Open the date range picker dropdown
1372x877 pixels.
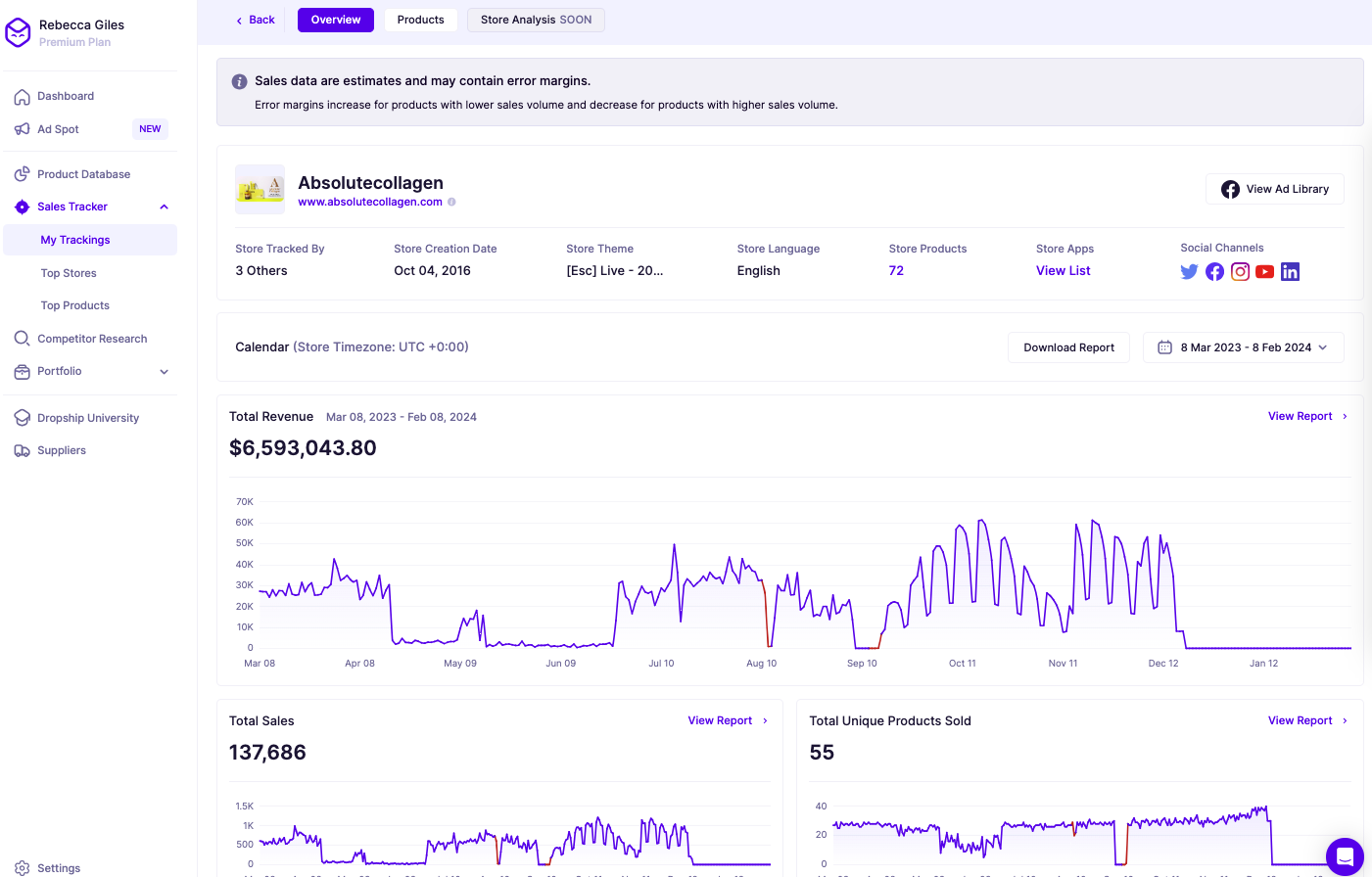(1243, 347)
